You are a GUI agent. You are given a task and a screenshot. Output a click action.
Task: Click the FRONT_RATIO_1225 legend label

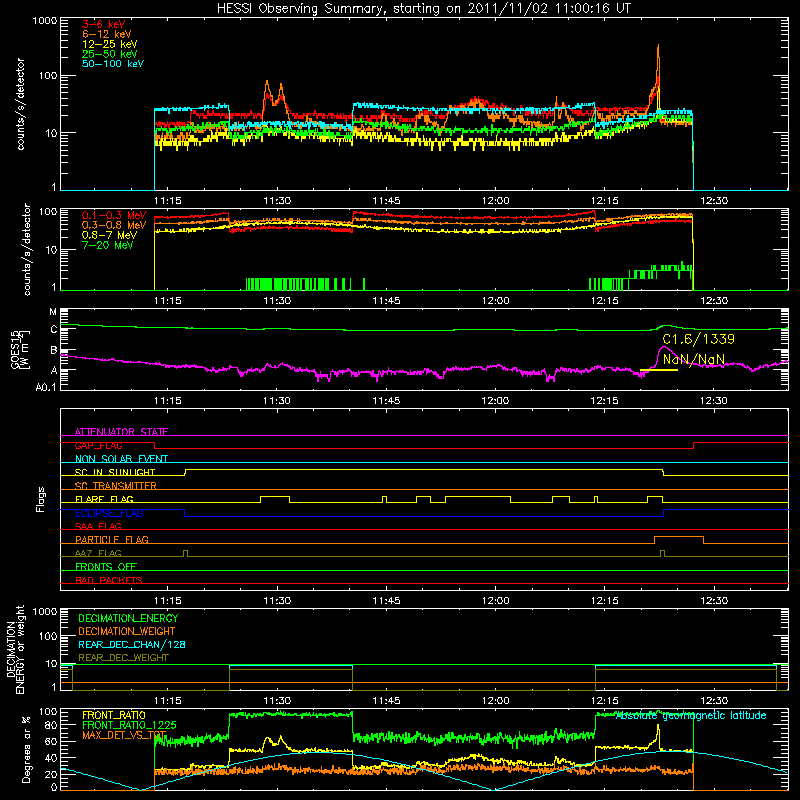tap(129, 725)
